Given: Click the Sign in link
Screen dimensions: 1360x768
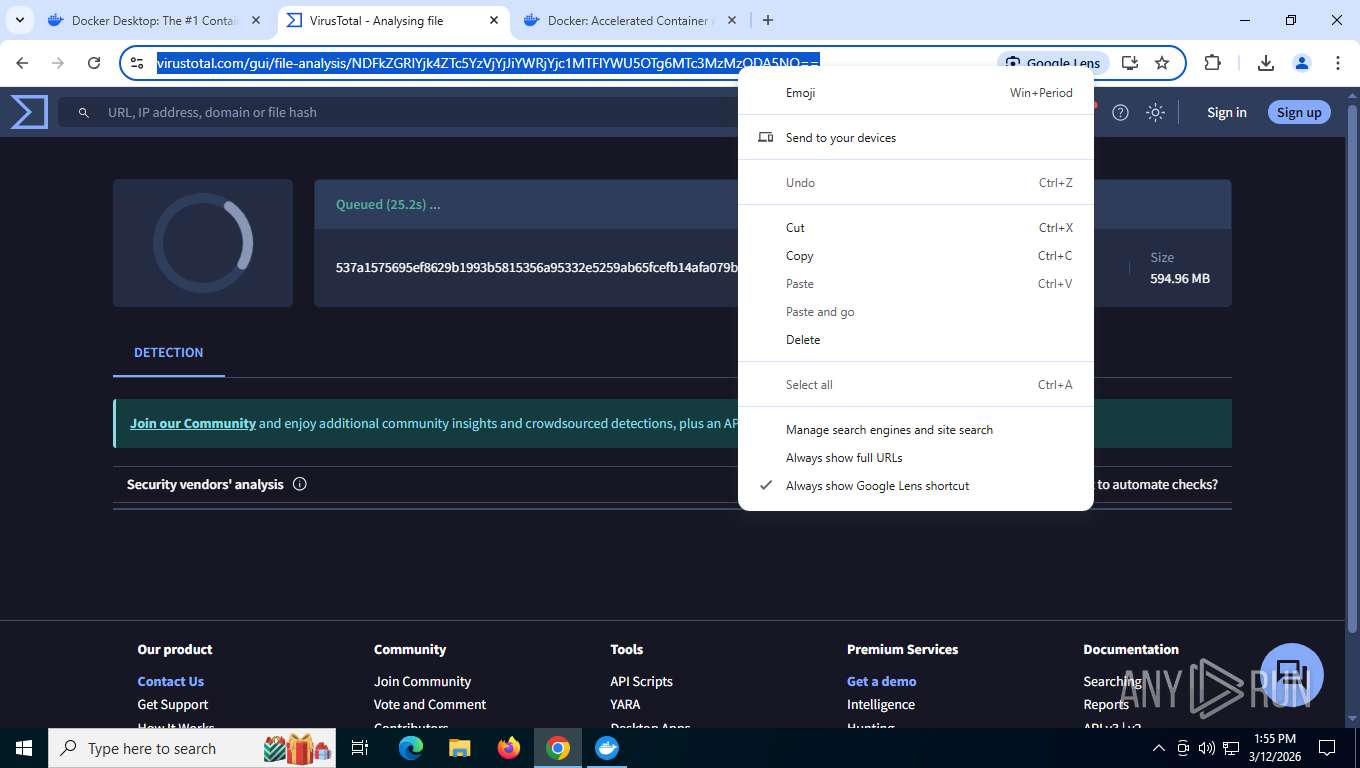Looking at the screenshot, I should (1226, 112).
